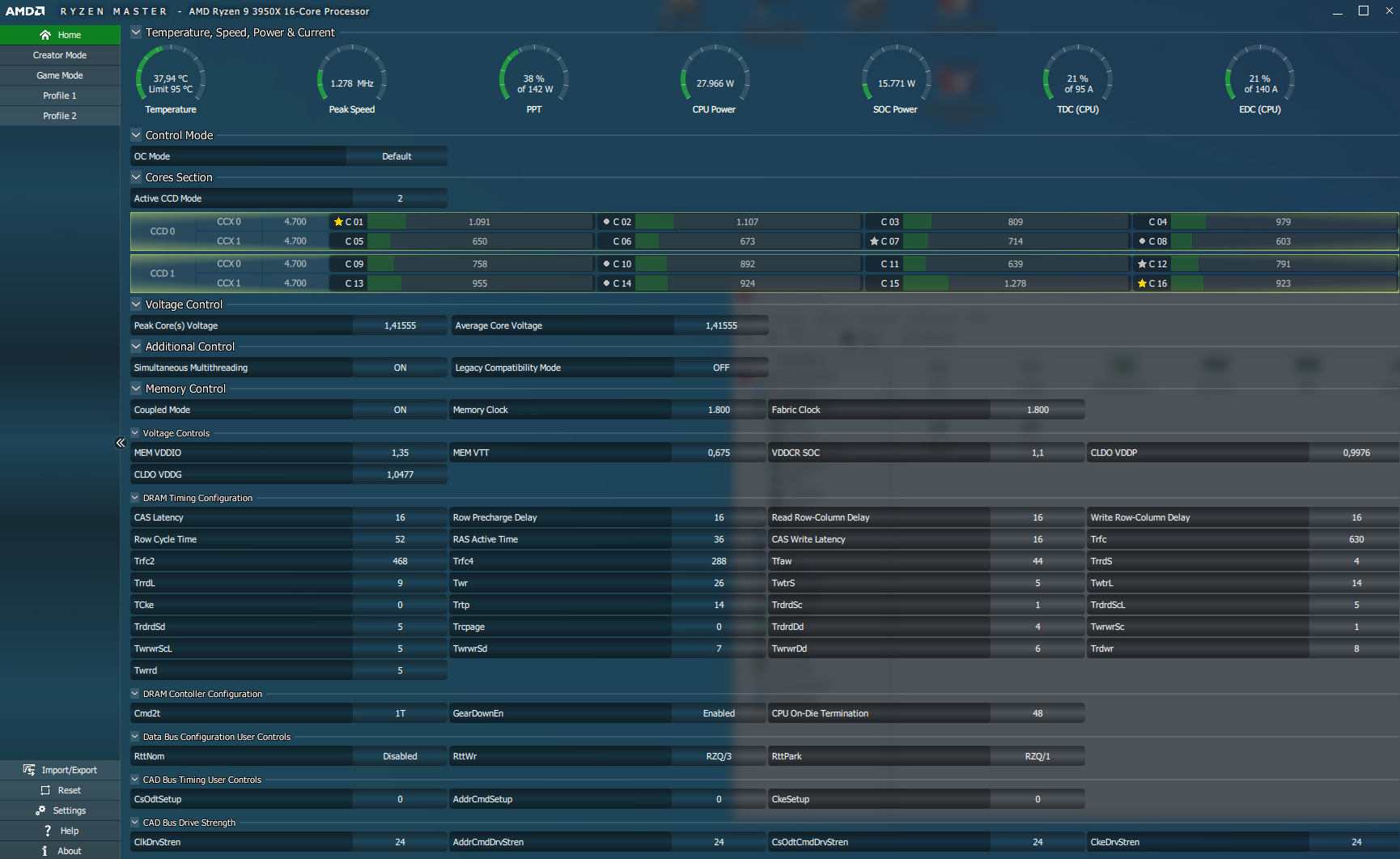The height and width of the screenshot is (859, 1400).
Task: Click the gold star beside core C 16
Action: pos(1142,283)
